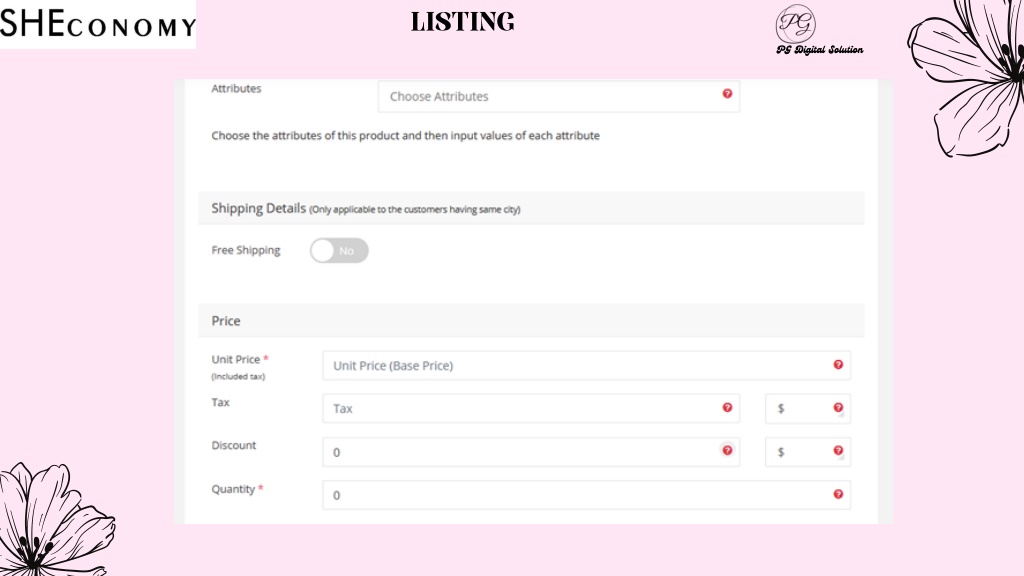The height and width of the screenshot is (576, 1024).
Task: Click the SHEconomy logo
Action: coord(98,24)
